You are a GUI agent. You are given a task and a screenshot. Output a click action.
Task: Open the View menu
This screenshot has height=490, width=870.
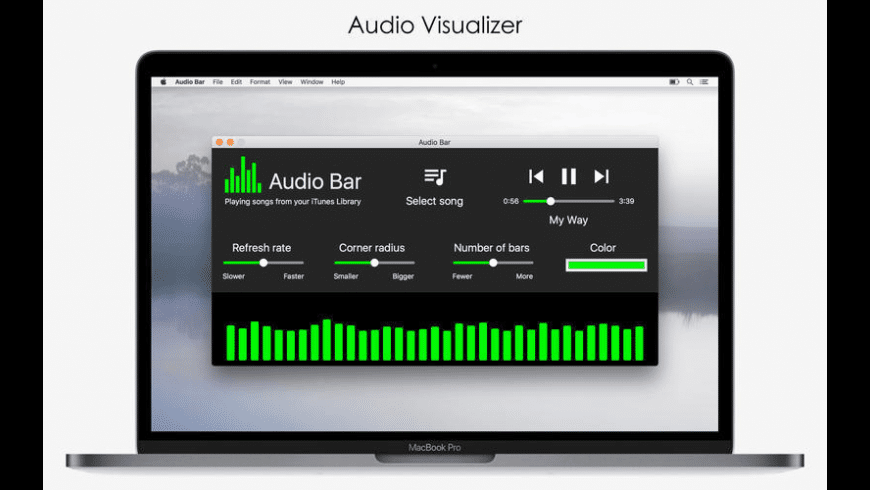285,82
